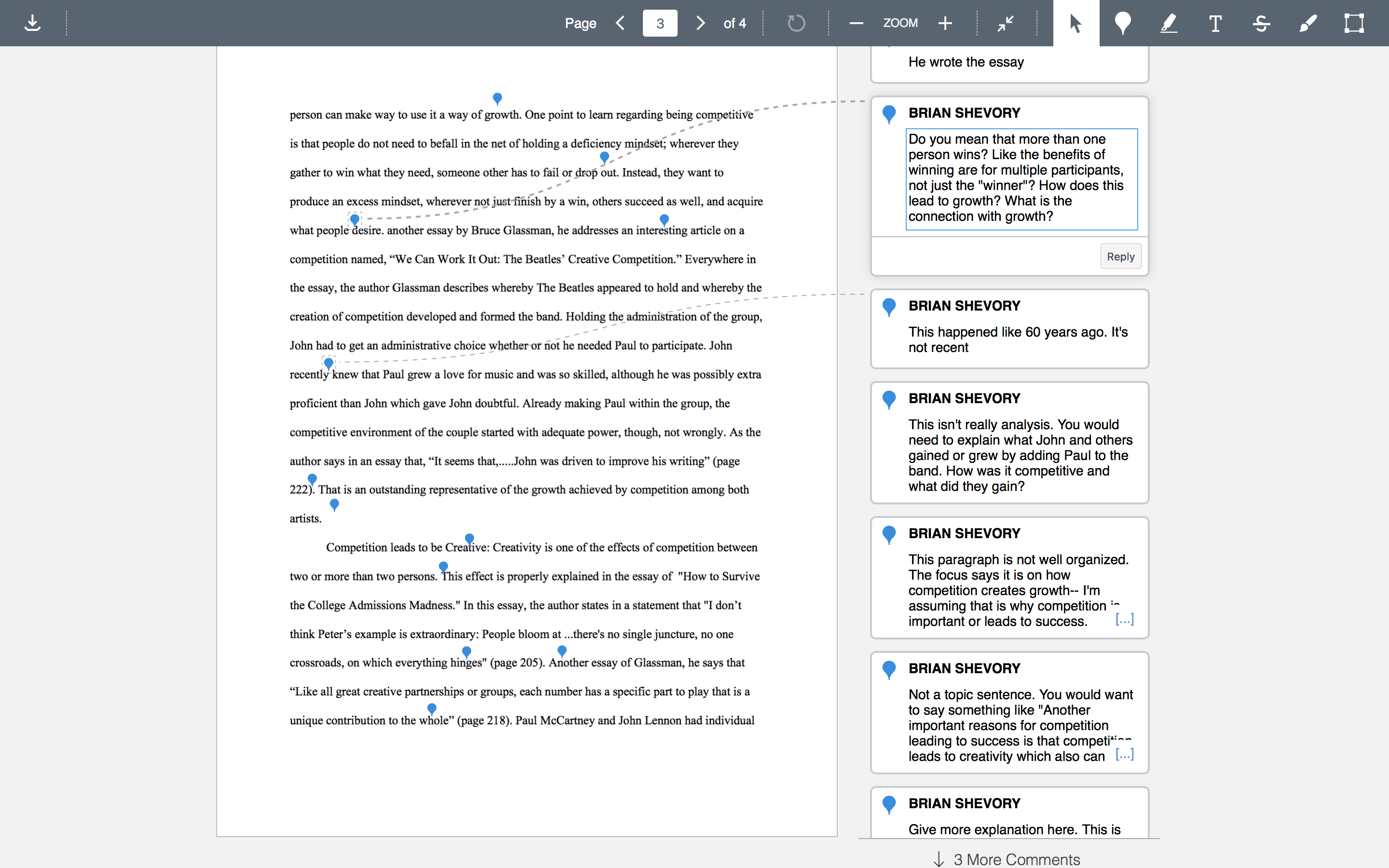
Task: Edit the page number field showing 3
Action: [660, 23]
